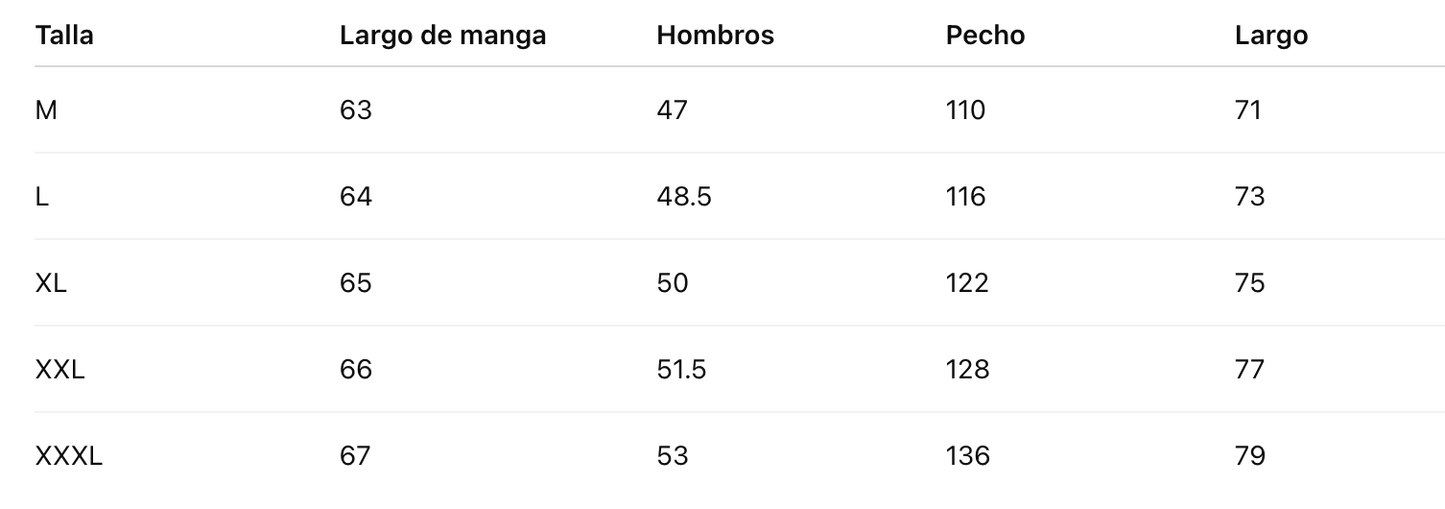Select the XXXL size row label
This screenshot has width=1445, height=509.
click(69, 457)
